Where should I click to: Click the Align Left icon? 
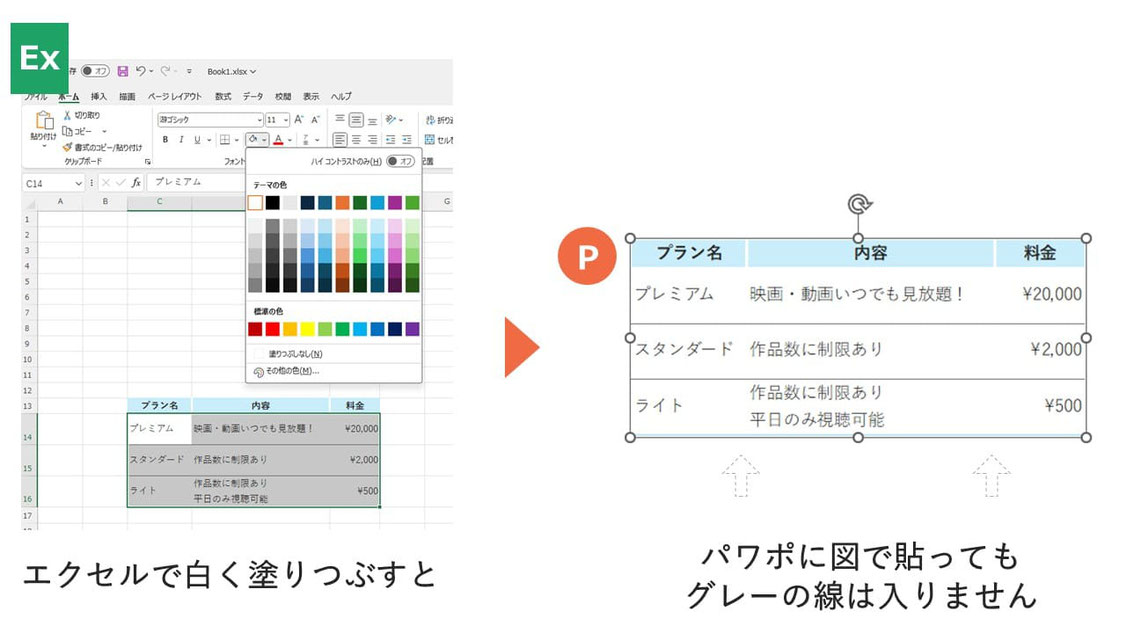click(340, 139)
